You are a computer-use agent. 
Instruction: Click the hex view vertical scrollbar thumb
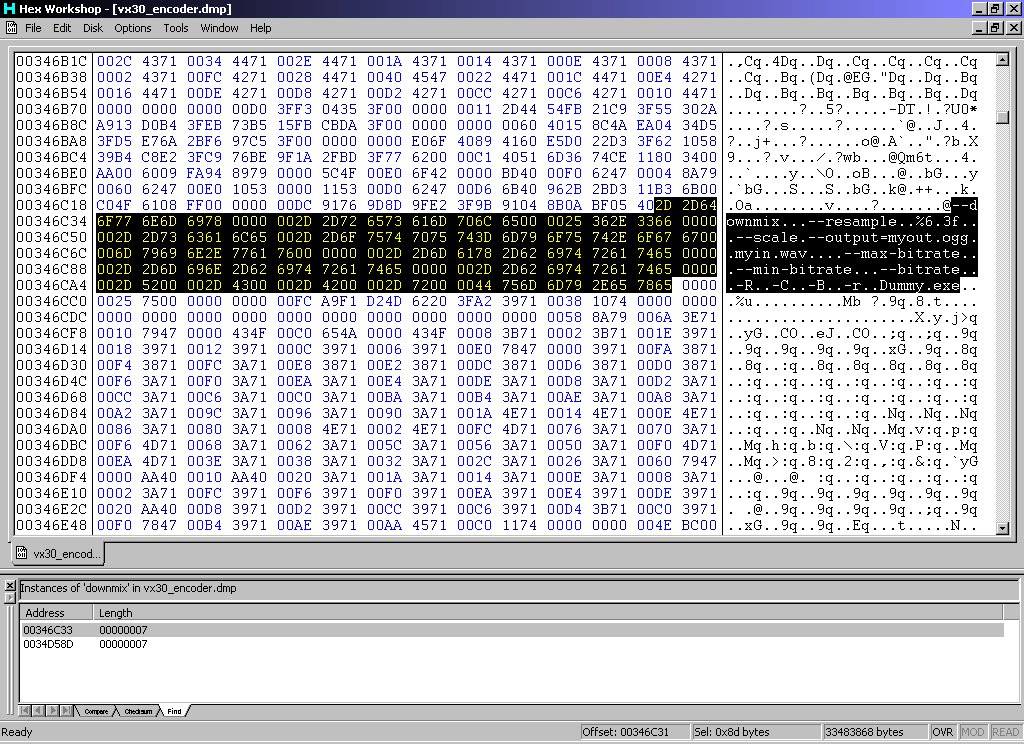pyautogui.click(x=1002, y=118)
